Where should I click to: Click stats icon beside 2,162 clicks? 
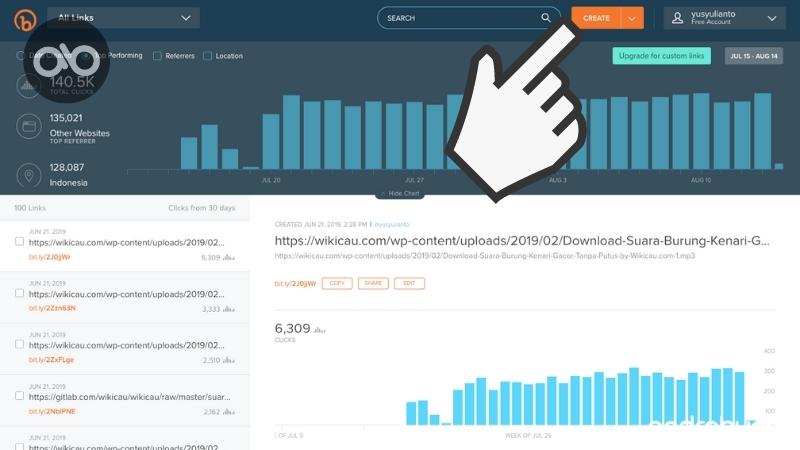[x=229, y=412]
